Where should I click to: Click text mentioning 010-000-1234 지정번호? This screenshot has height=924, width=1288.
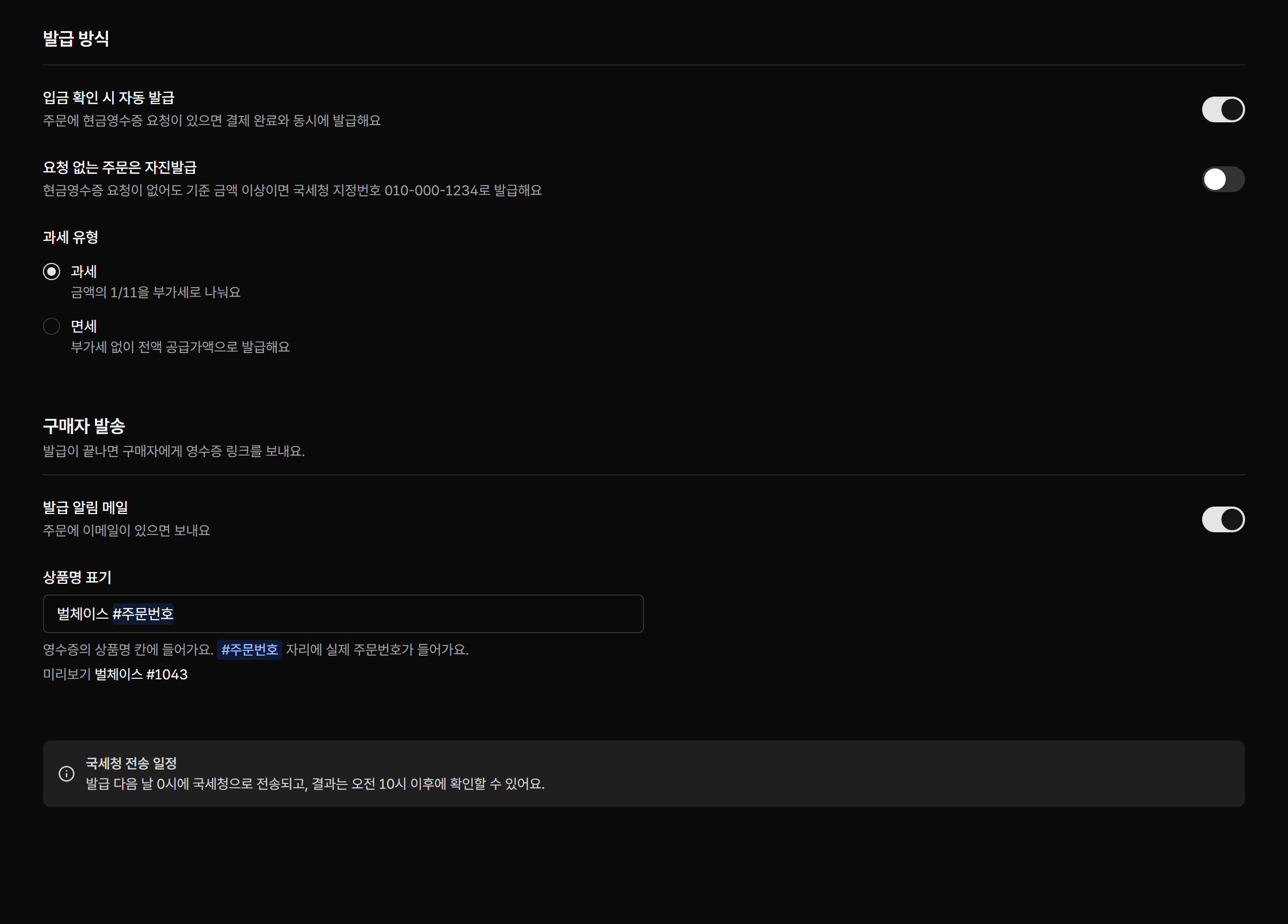coord(292,190)
